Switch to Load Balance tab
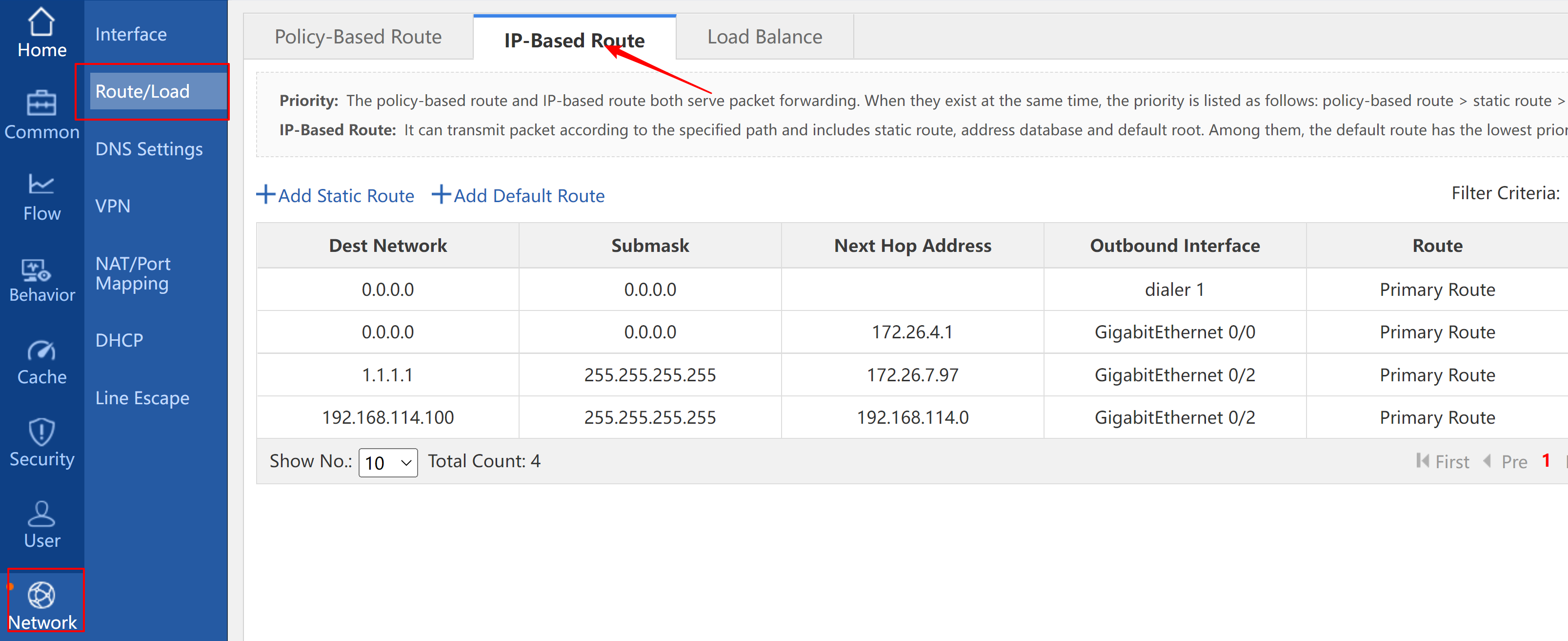Viewport: 1568px width, 641px height. pyautogui.click(x=764, y=37)
